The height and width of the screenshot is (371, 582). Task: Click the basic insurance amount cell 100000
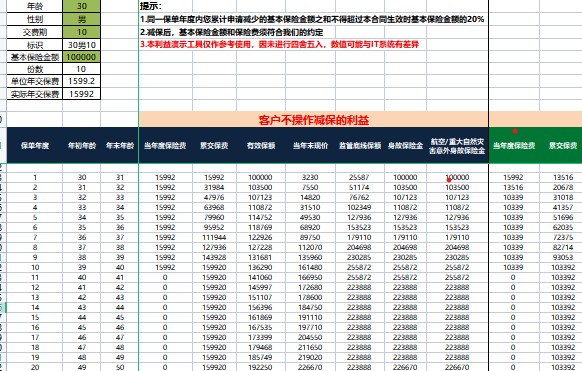pos(82,57)
